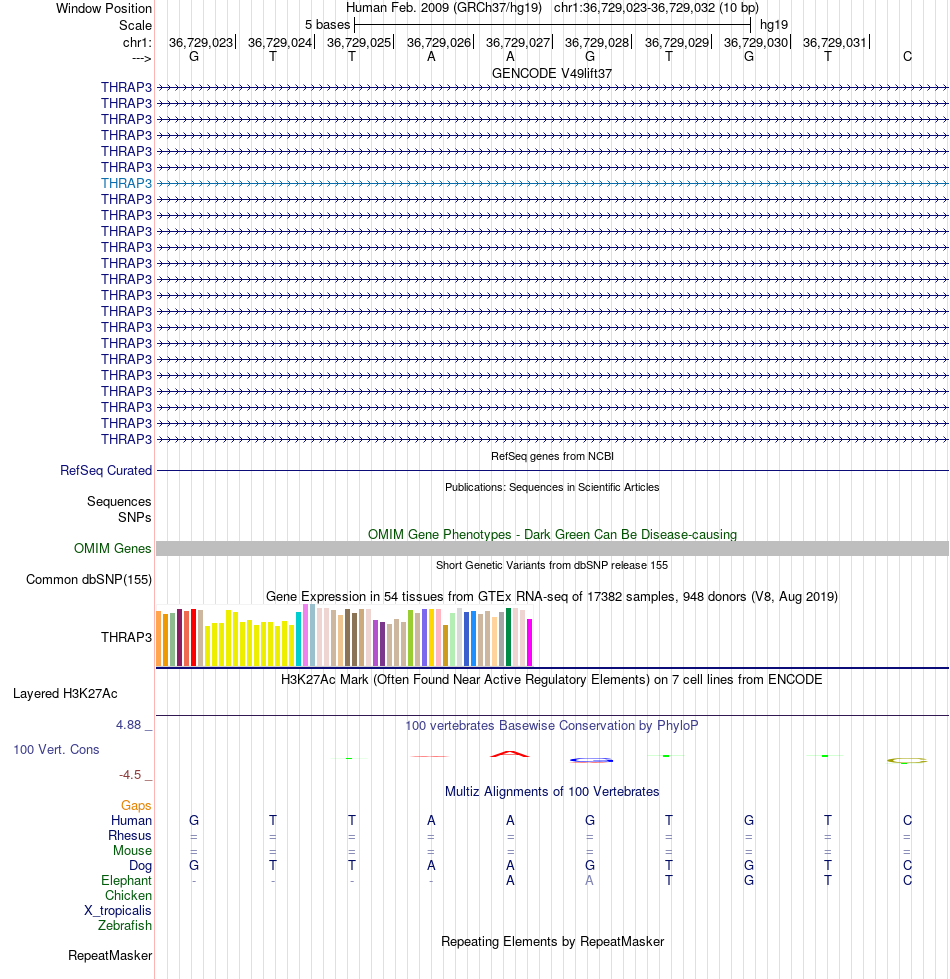
Task: Click the Chicken alignment row label
Action: (128, 895)
